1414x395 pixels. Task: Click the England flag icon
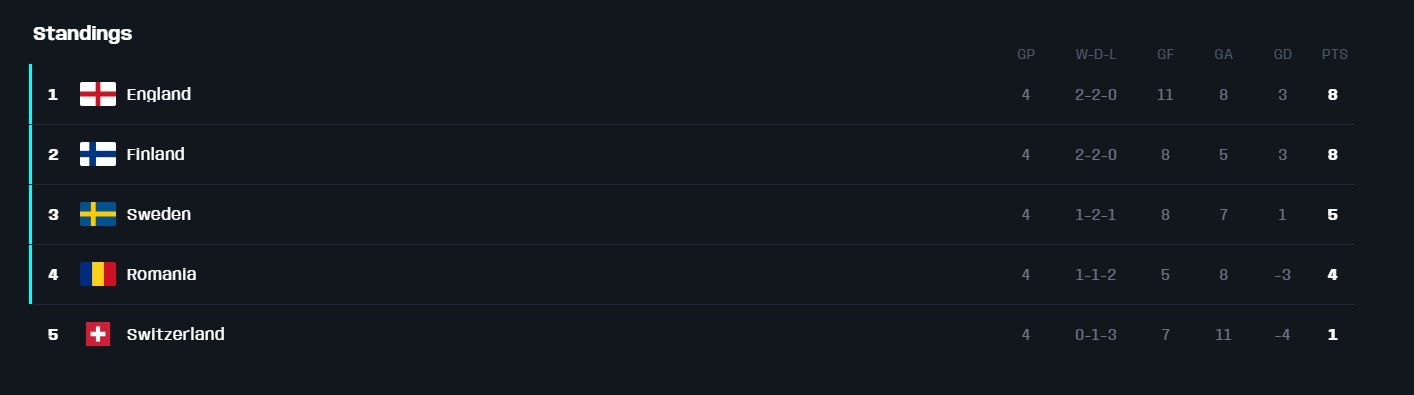tap(98, 94)
